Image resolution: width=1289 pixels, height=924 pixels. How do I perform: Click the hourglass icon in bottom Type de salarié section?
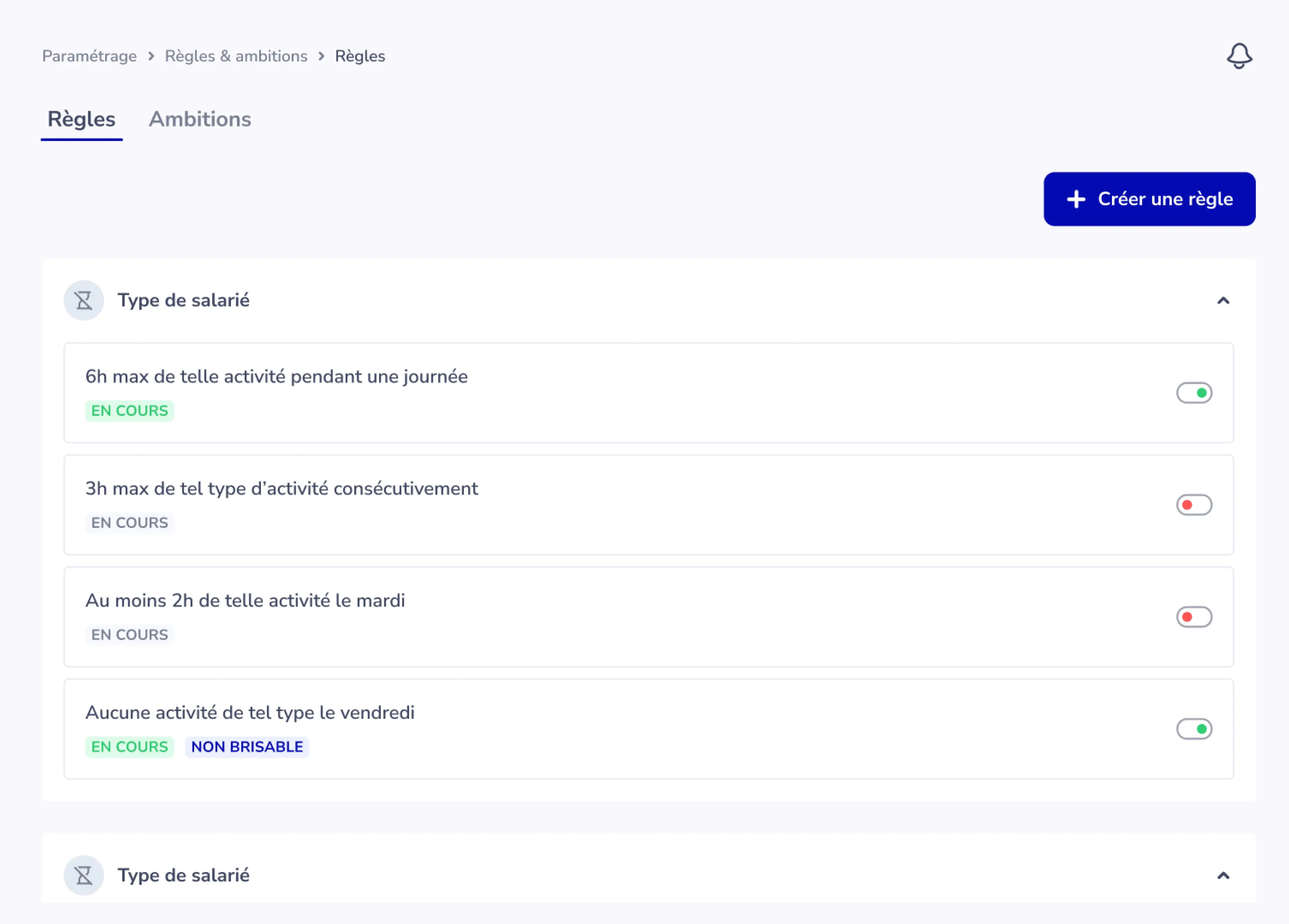coord(84,875)
